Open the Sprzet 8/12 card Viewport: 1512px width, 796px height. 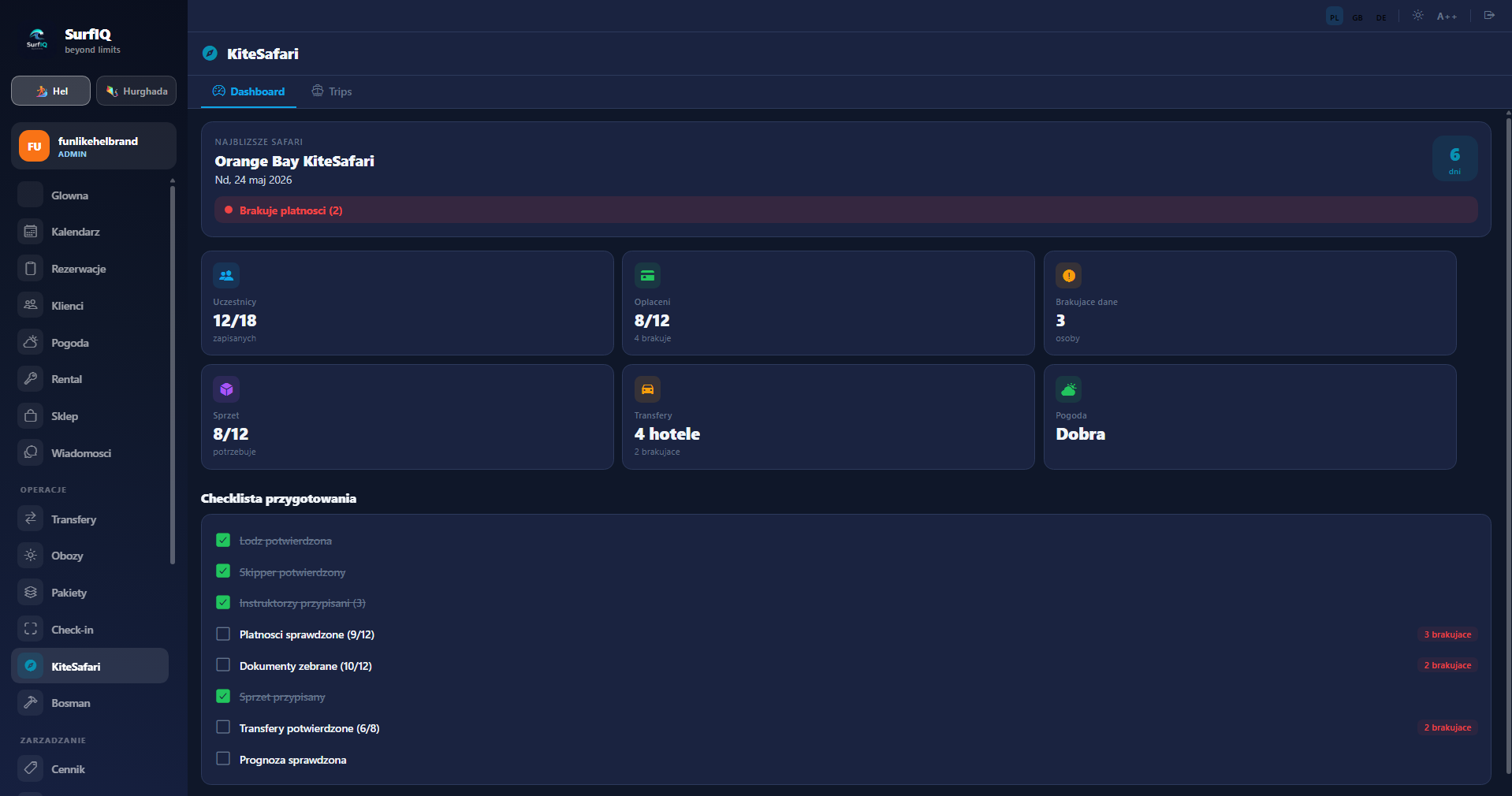click(x=408, y=417)
